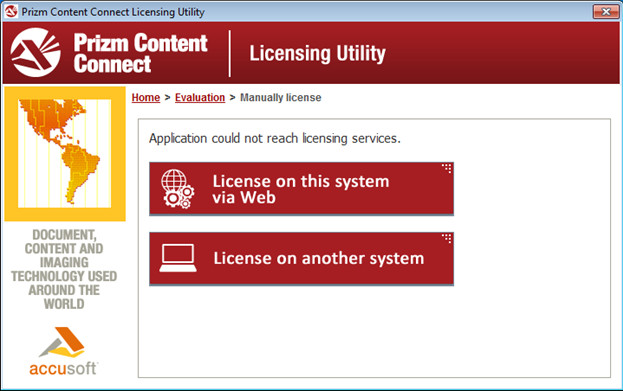The height and width of the screenshot is (391, 623).
Task: Close the Licensing Utility window
Action: [606, 12]
